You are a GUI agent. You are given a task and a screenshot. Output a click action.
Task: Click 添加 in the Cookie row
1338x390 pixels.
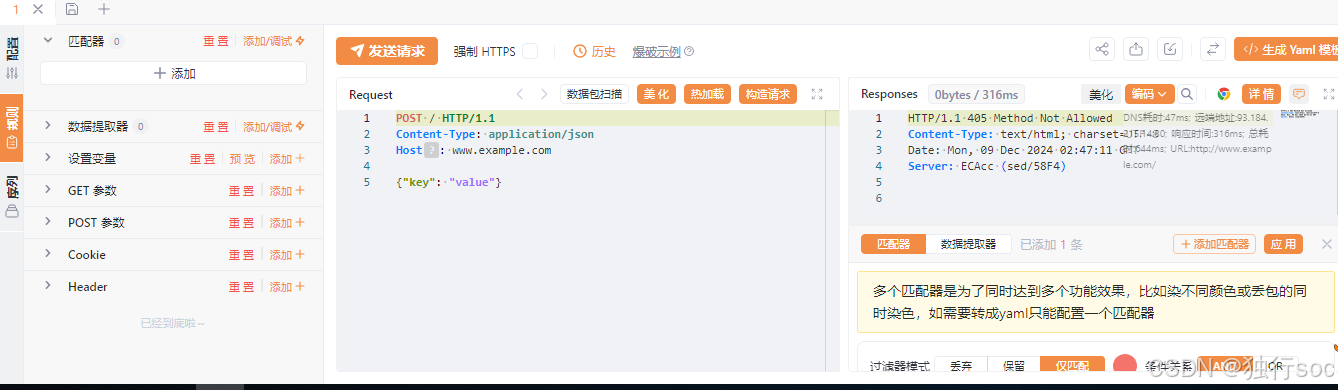[x=286, y=254]
